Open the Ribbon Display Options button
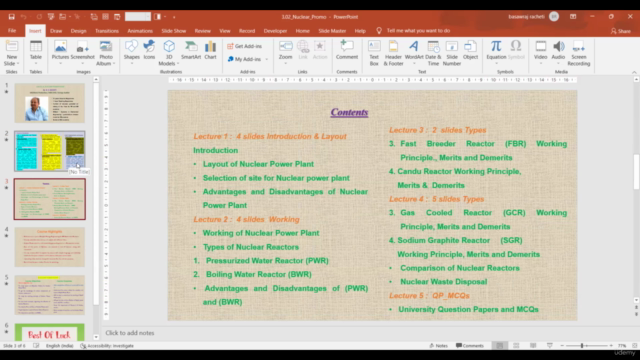This screenshot has height=360, width=640. (573, 17)
